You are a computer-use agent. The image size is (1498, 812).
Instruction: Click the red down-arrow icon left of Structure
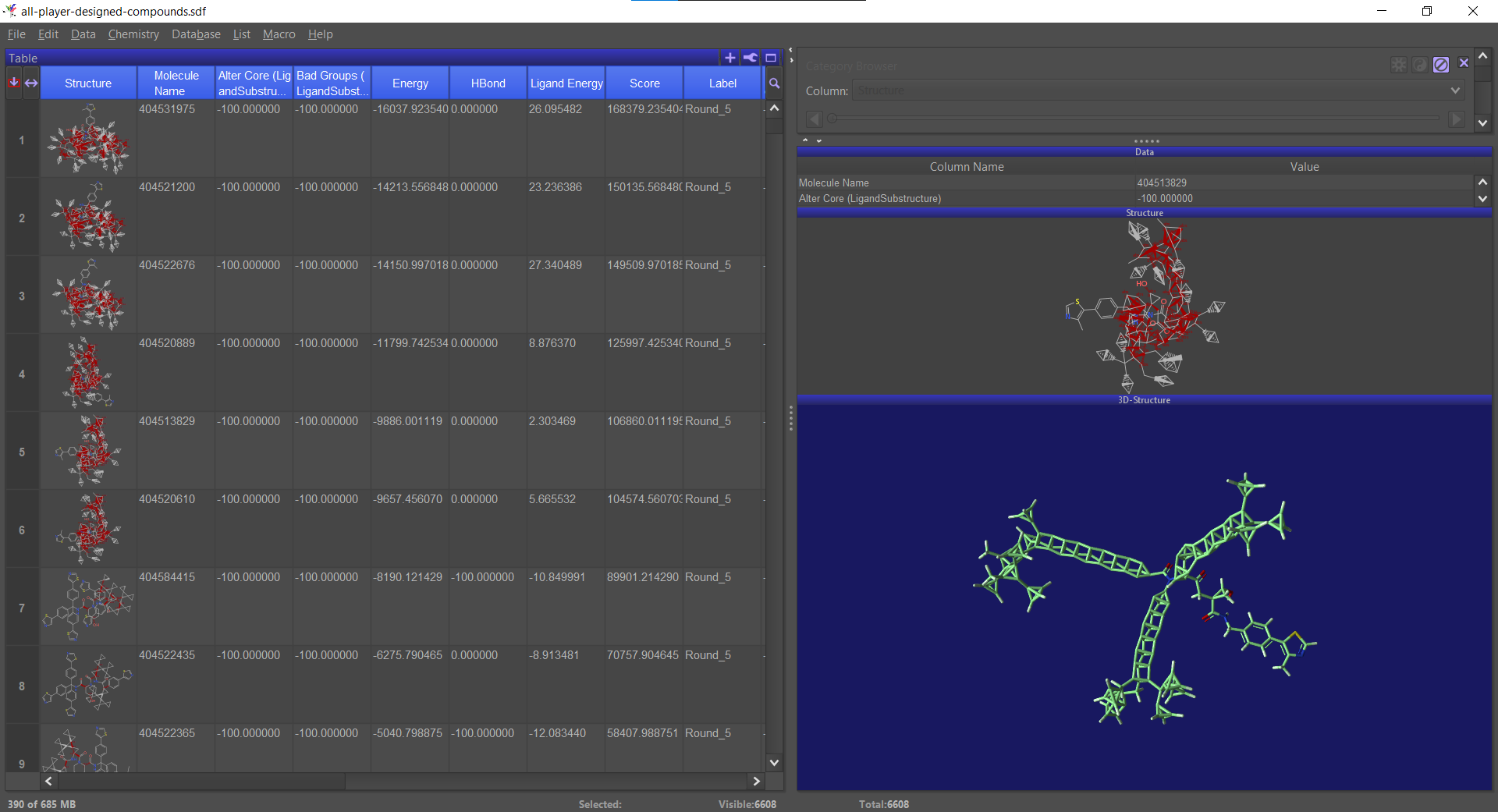(x=14, y=83)
